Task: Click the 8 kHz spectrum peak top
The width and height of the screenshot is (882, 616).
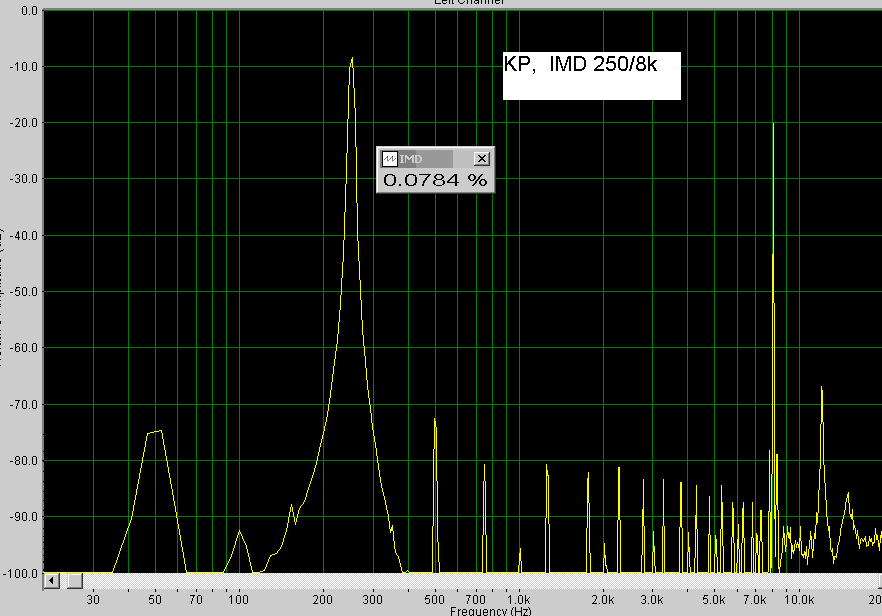Action: (773, 125)
